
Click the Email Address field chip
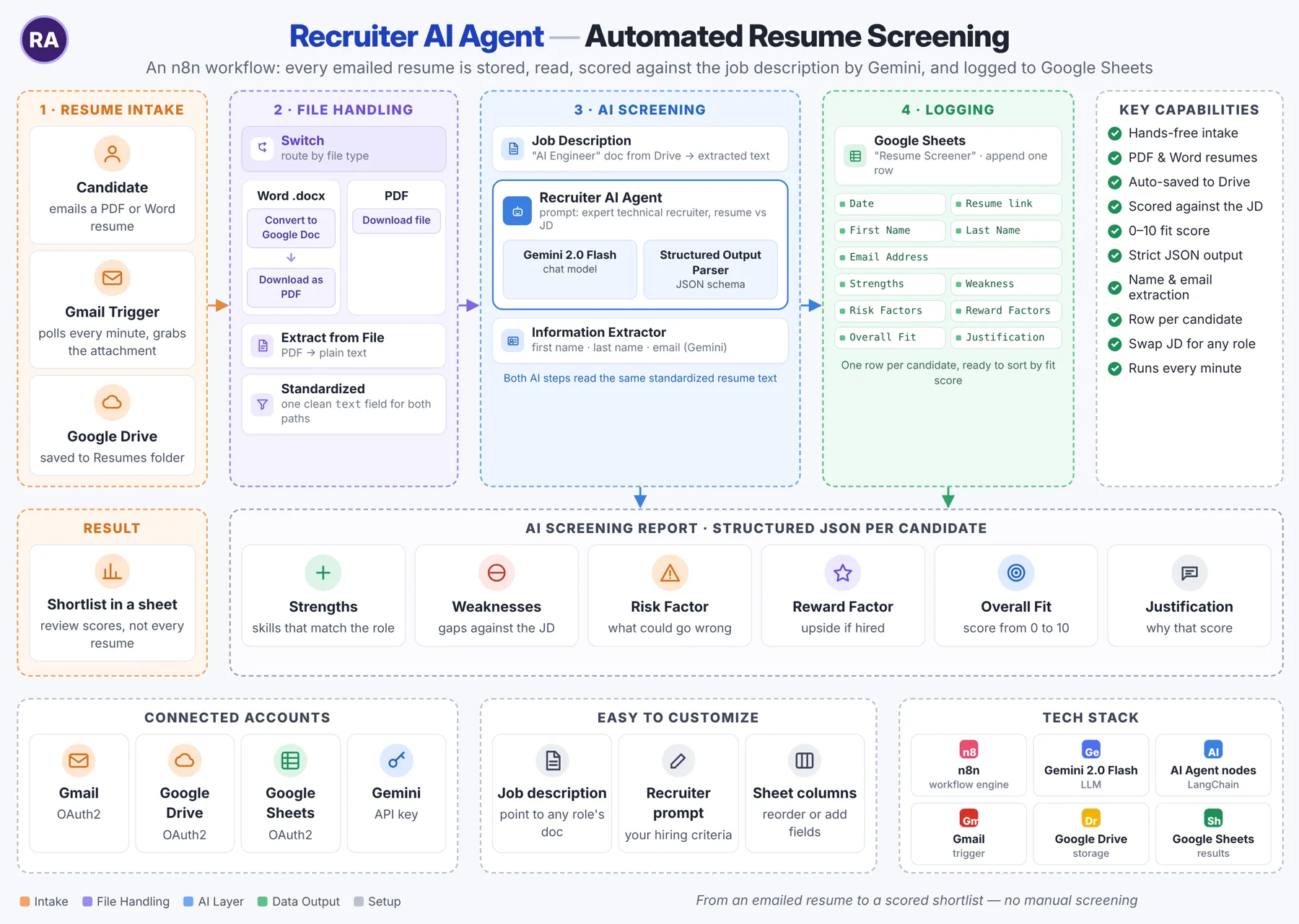pos(948,258)
